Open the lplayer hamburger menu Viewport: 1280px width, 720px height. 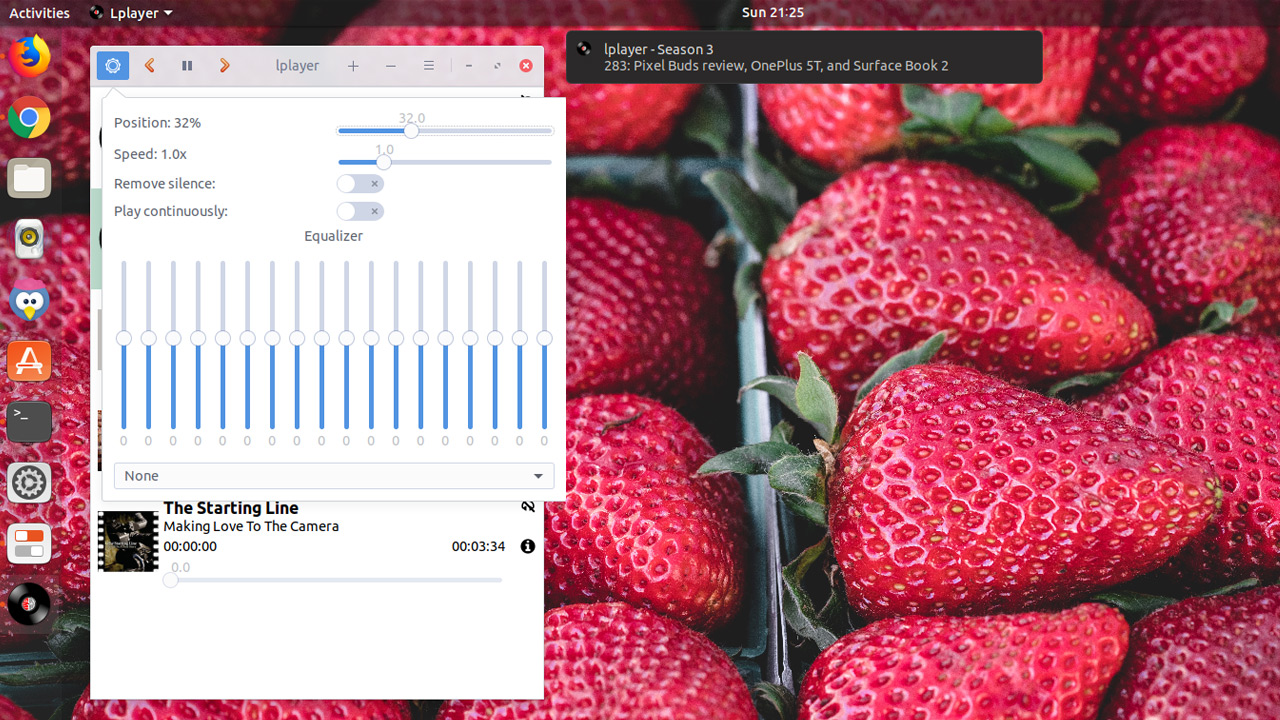(428, 66)
